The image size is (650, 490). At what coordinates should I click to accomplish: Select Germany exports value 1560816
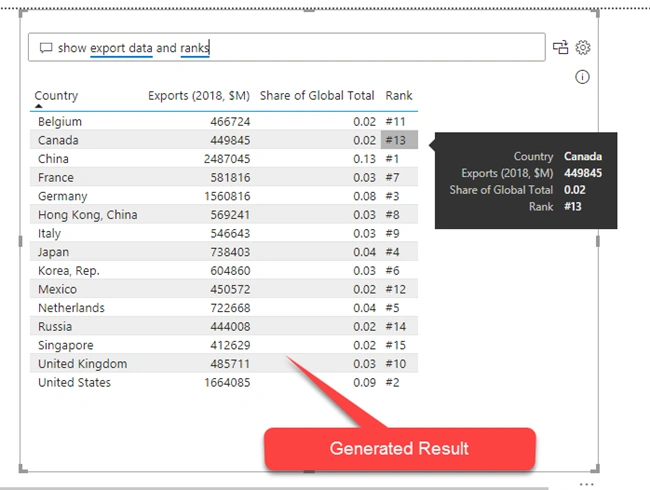pos(227,196)
